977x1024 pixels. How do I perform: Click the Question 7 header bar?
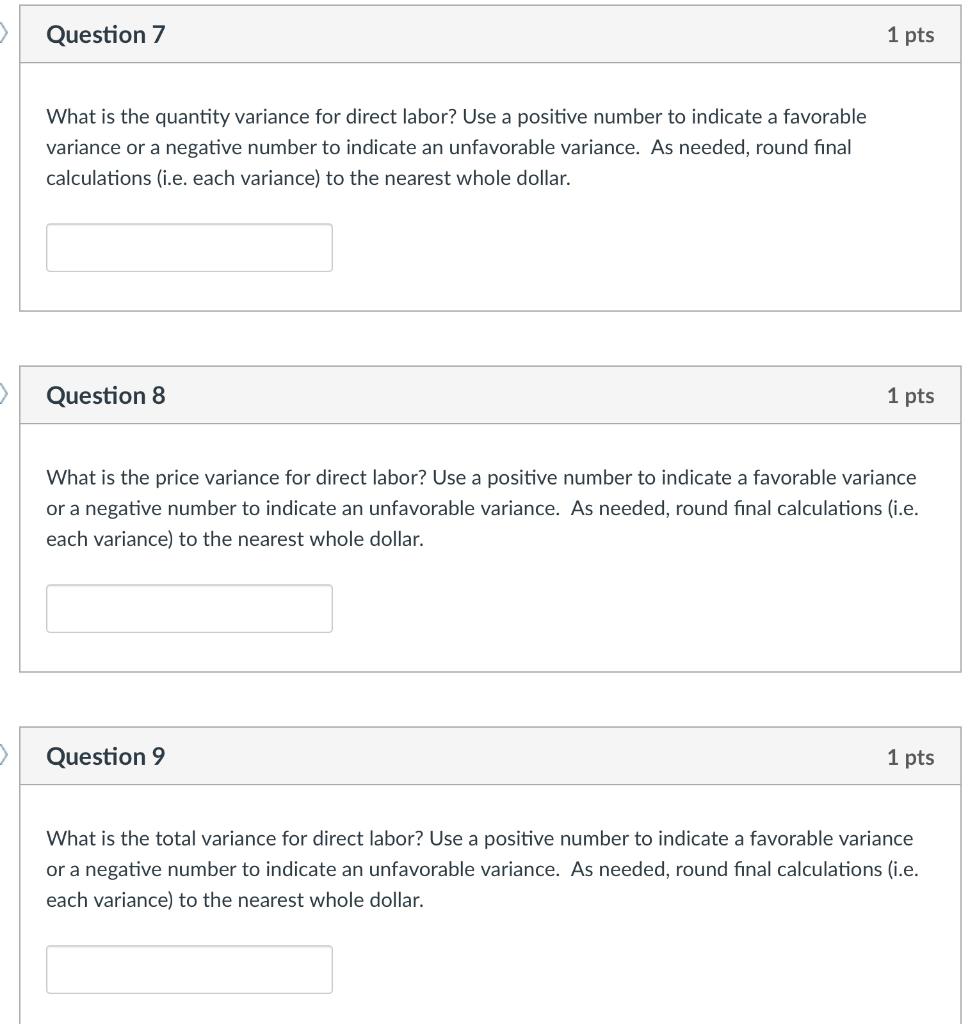[x=490, y=33]
